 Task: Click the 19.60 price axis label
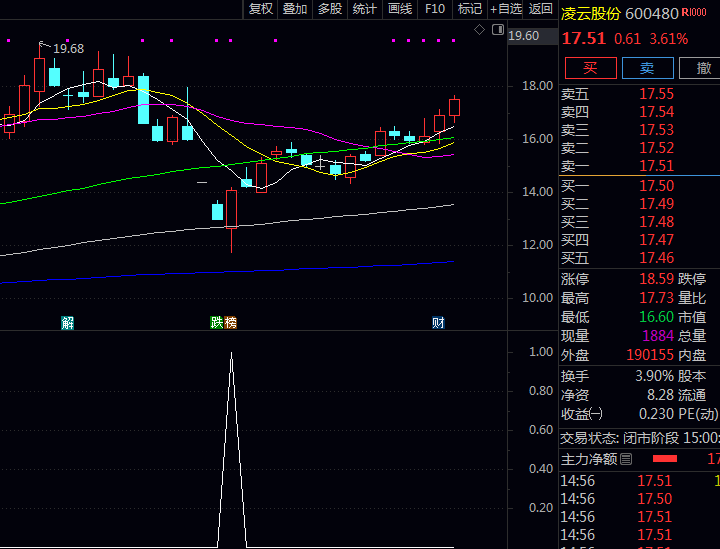coord(523,36)
